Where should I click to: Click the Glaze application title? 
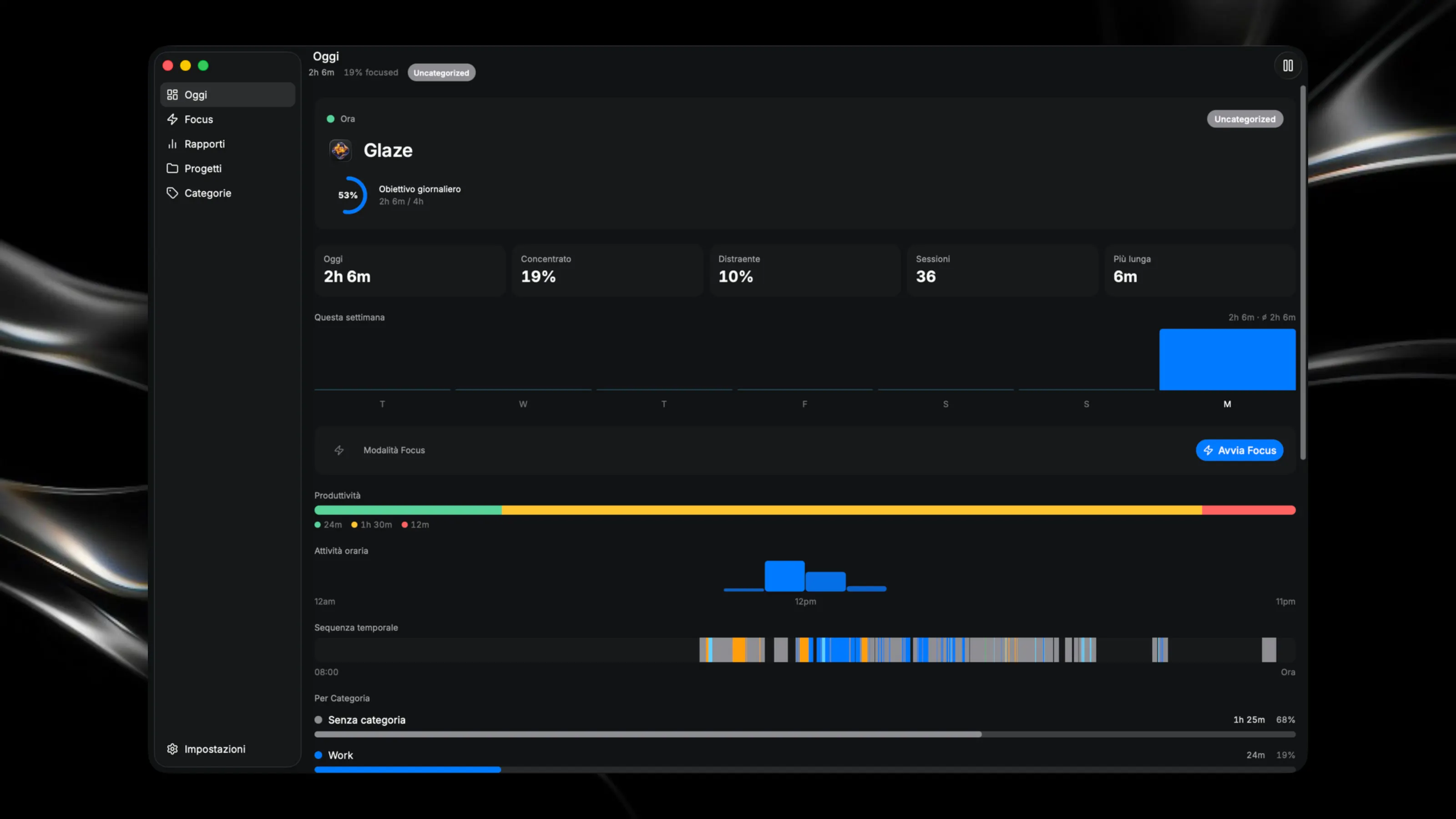(x=388, y=150)
